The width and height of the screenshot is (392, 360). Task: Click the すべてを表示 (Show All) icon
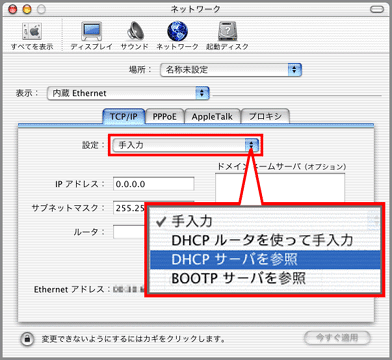click(x=32, y=32)
